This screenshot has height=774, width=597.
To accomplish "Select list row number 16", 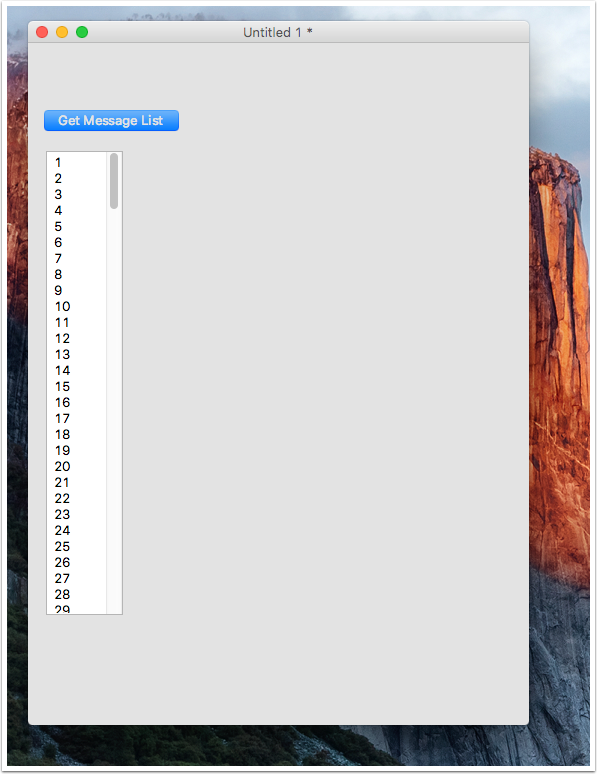I will coord(77,402).
